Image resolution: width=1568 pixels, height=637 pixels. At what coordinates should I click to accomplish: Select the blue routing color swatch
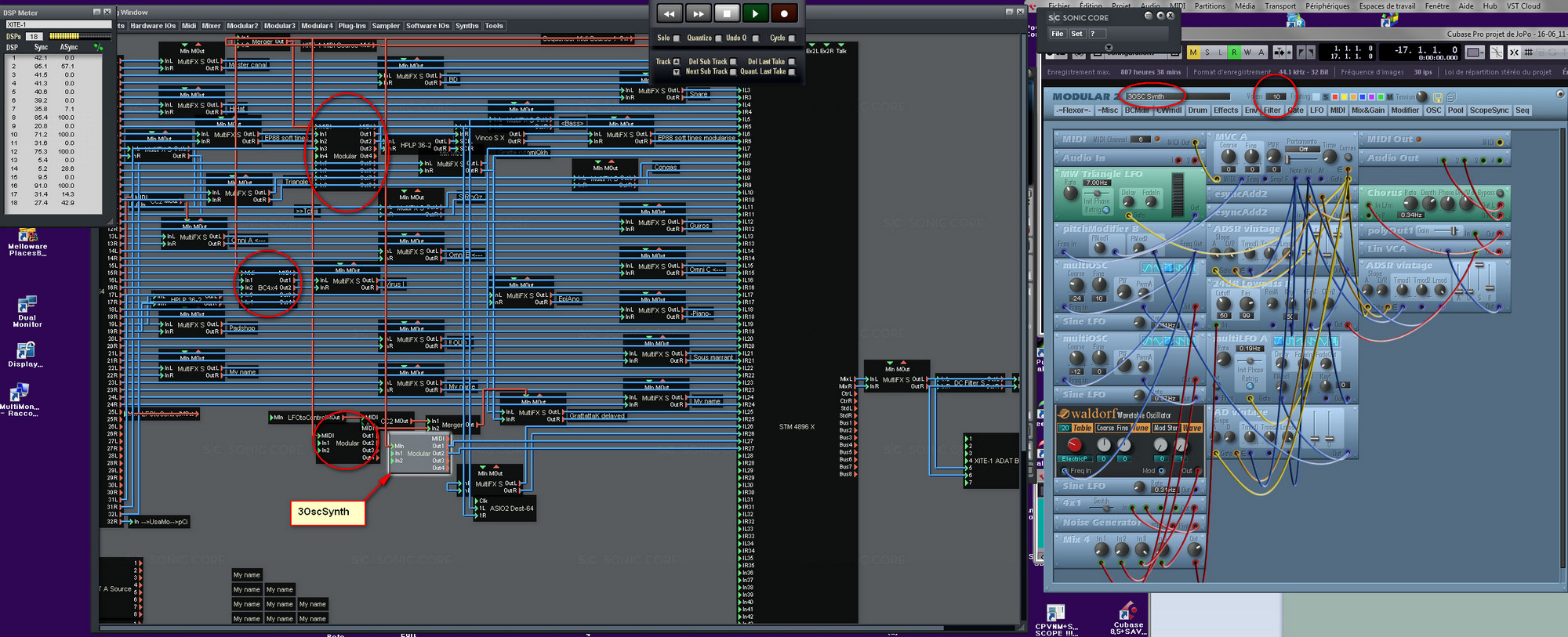coord(1361,97)
